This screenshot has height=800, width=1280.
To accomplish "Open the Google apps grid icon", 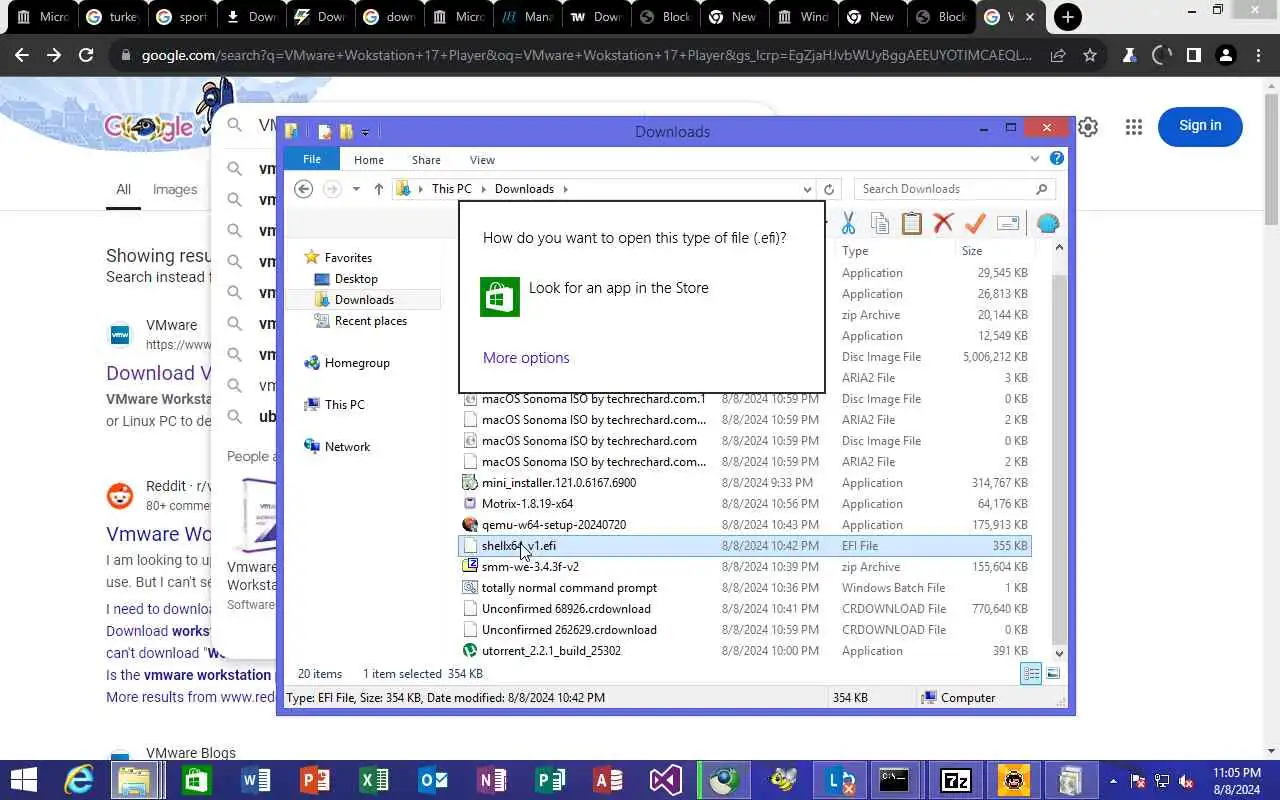I will [x=1133, y=127].
